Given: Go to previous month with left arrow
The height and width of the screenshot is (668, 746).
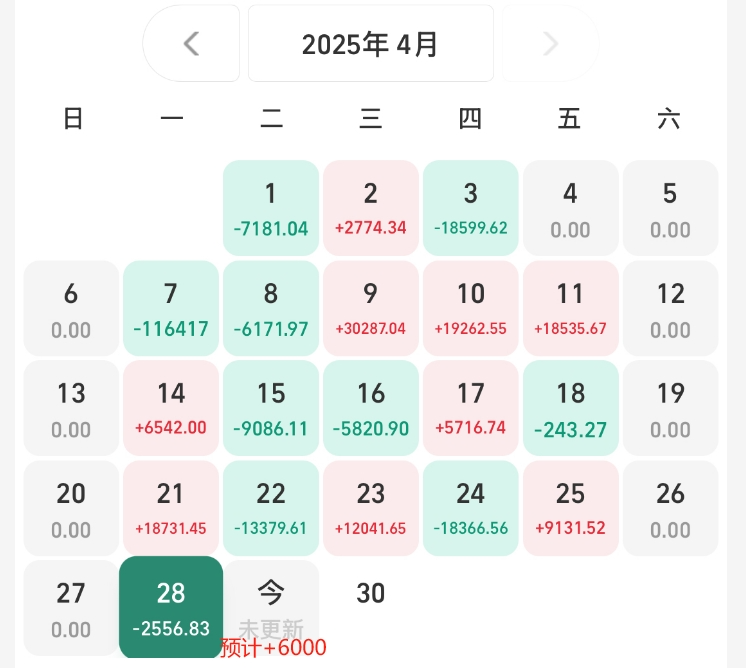Looking at the screenshot, I should [x=191, y=44].
